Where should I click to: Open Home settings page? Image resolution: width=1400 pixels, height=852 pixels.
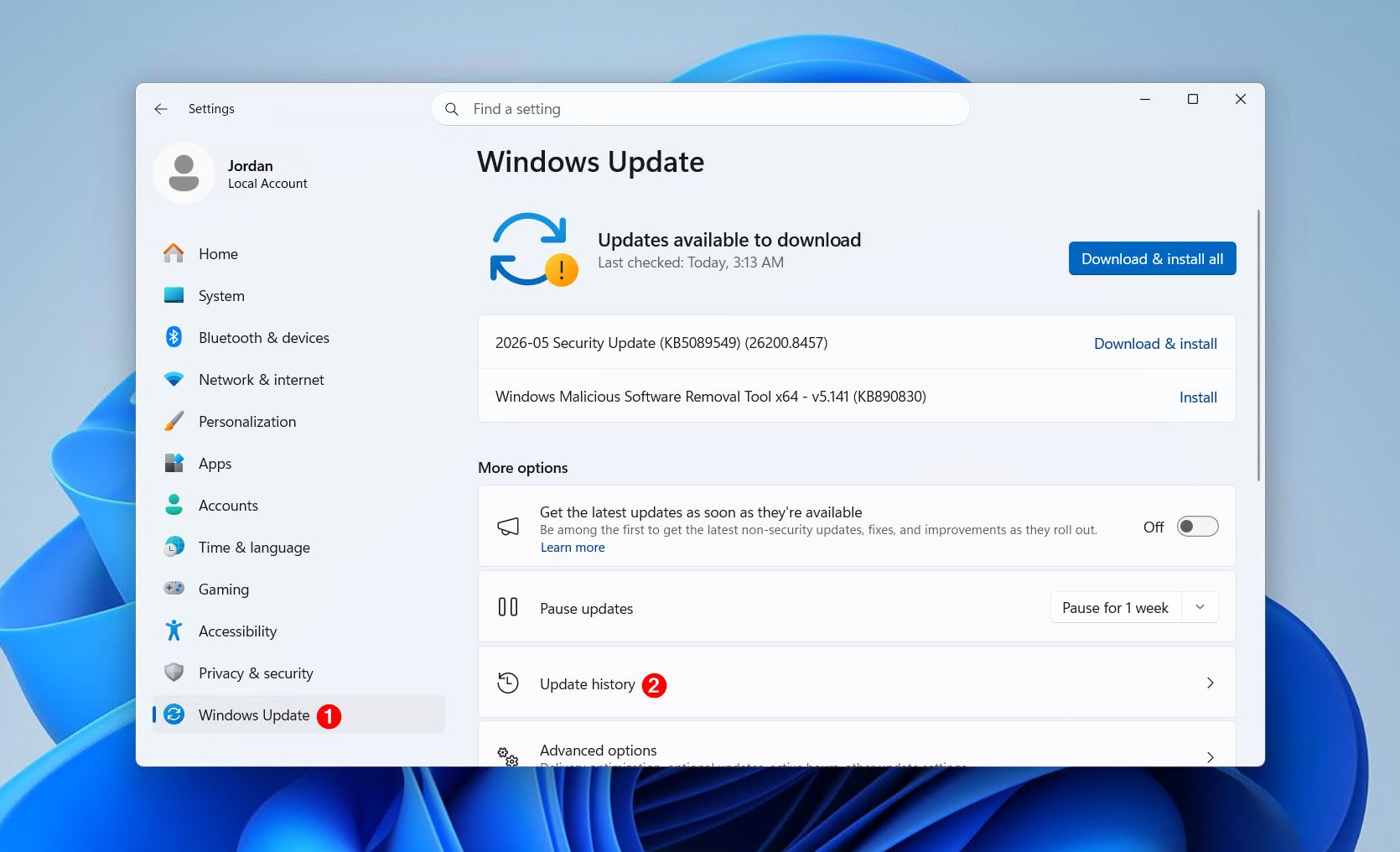(298, 253)
